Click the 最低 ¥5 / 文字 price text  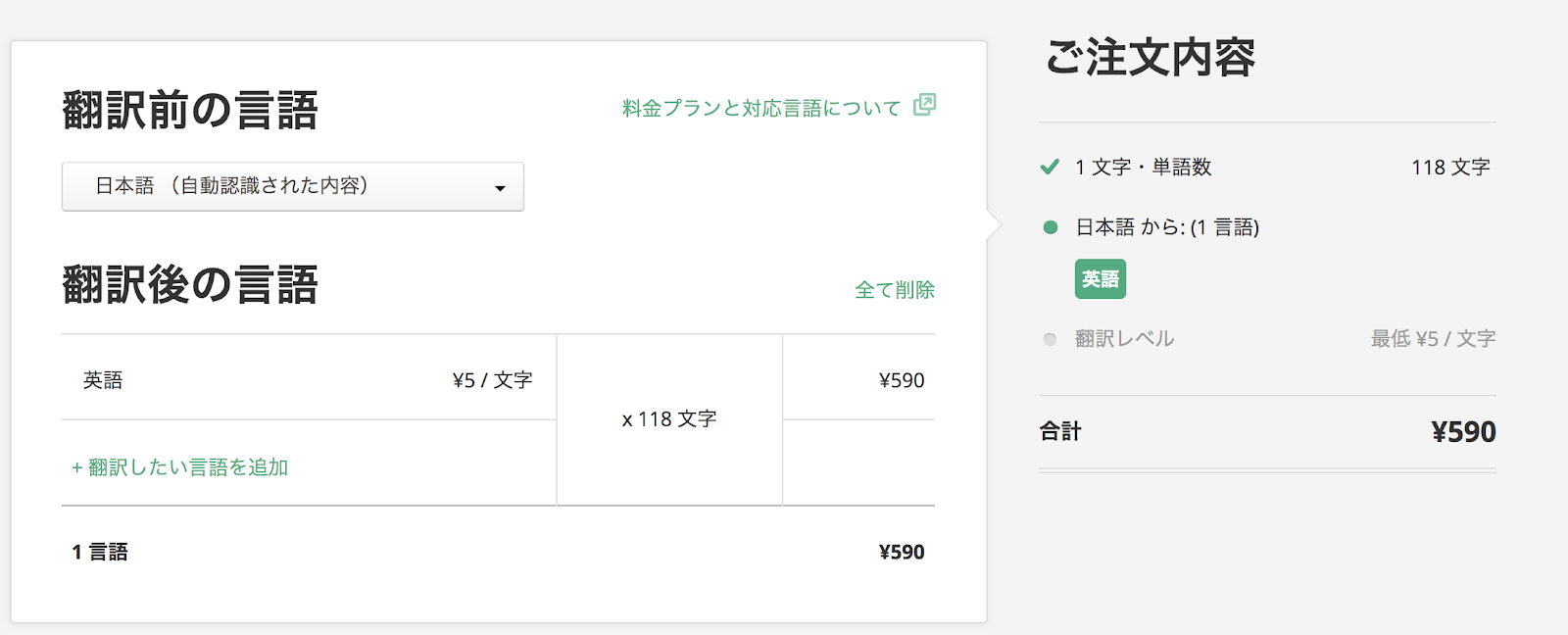pos(1433,339)
